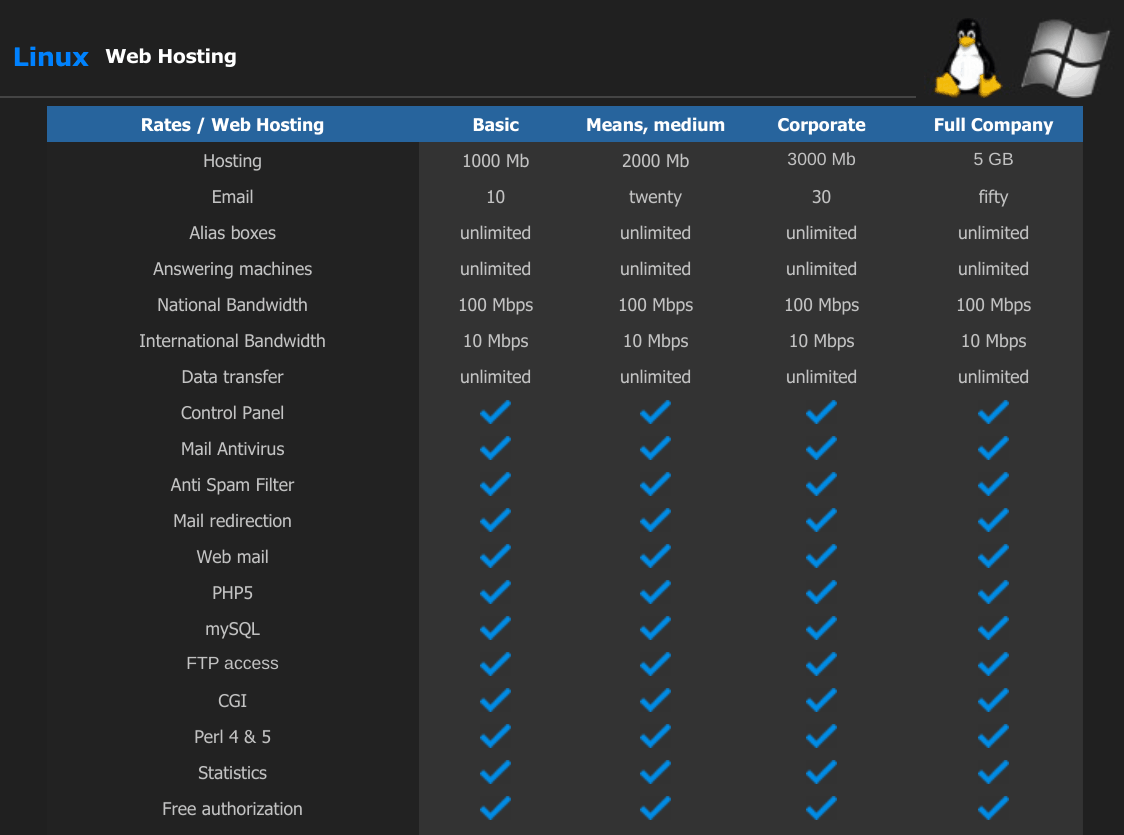The width and height of the screenshot is (1124, 835).
Task: Click Statistics checkmark under Basic
Action: click(495, 772)
